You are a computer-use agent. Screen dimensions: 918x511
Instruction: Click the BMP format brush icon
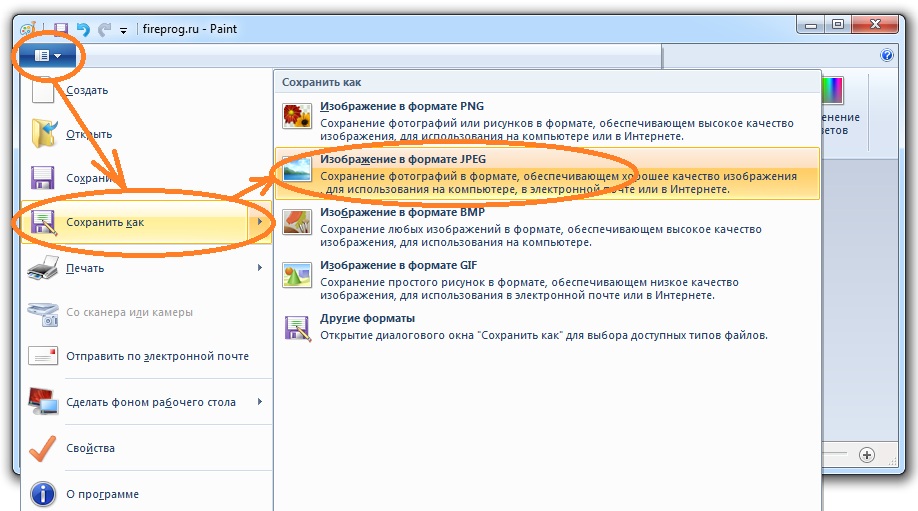tap(297, 222)
